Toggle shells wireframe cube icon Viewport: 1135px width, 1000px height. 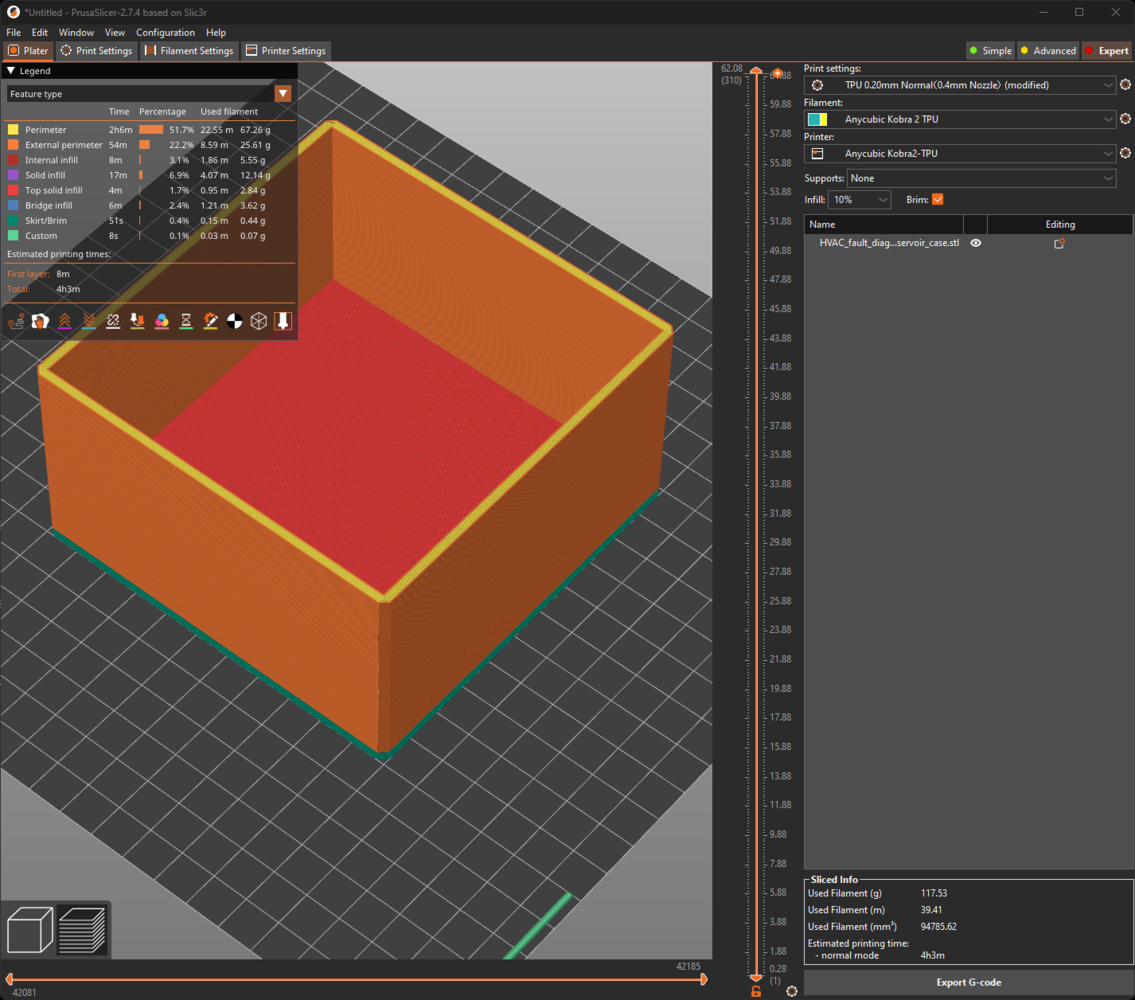coord(259,321)
